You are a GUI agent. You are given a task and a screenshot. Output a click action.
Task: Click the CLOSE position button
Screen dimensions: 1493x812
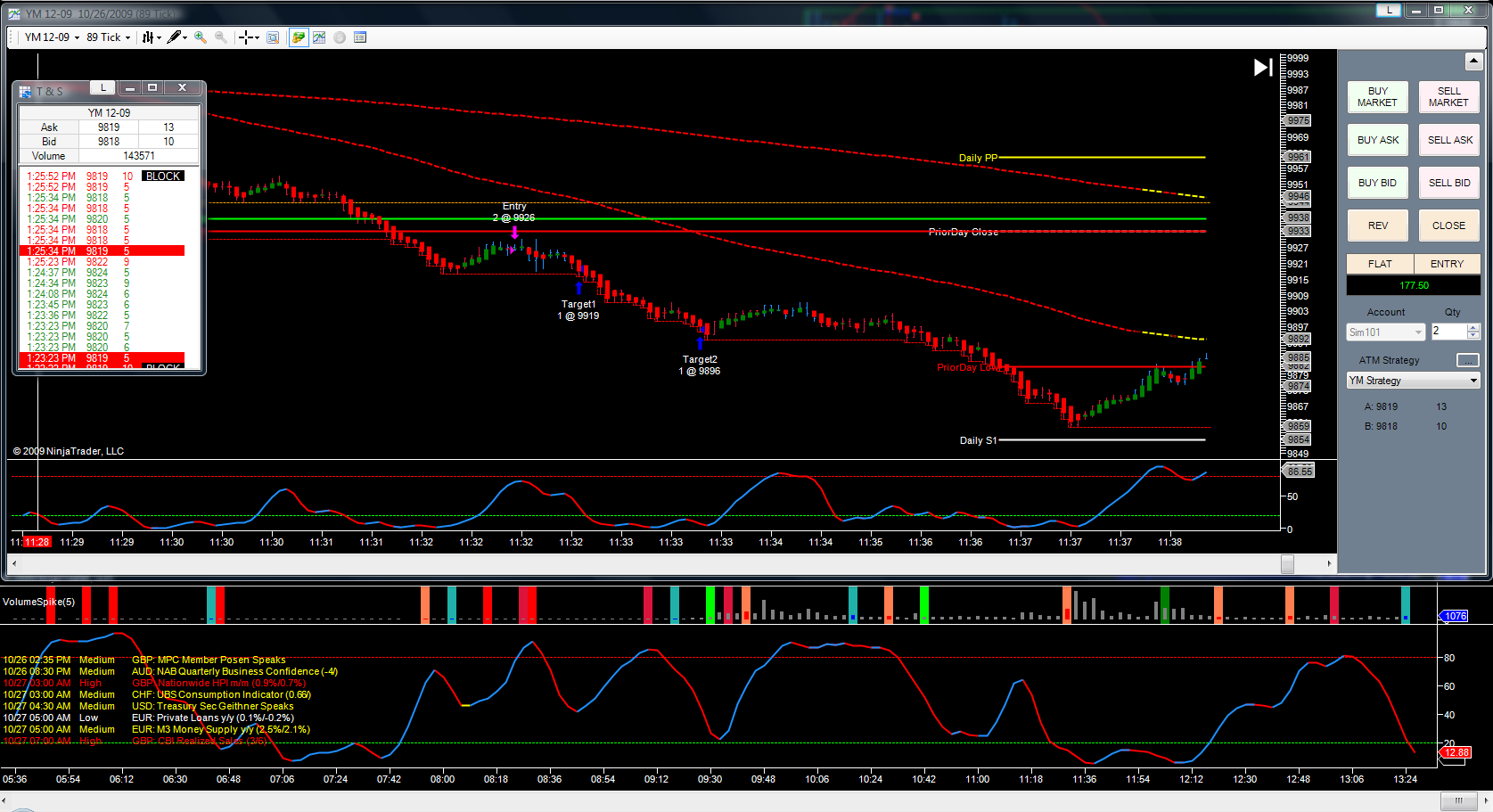coord(1448,226)
